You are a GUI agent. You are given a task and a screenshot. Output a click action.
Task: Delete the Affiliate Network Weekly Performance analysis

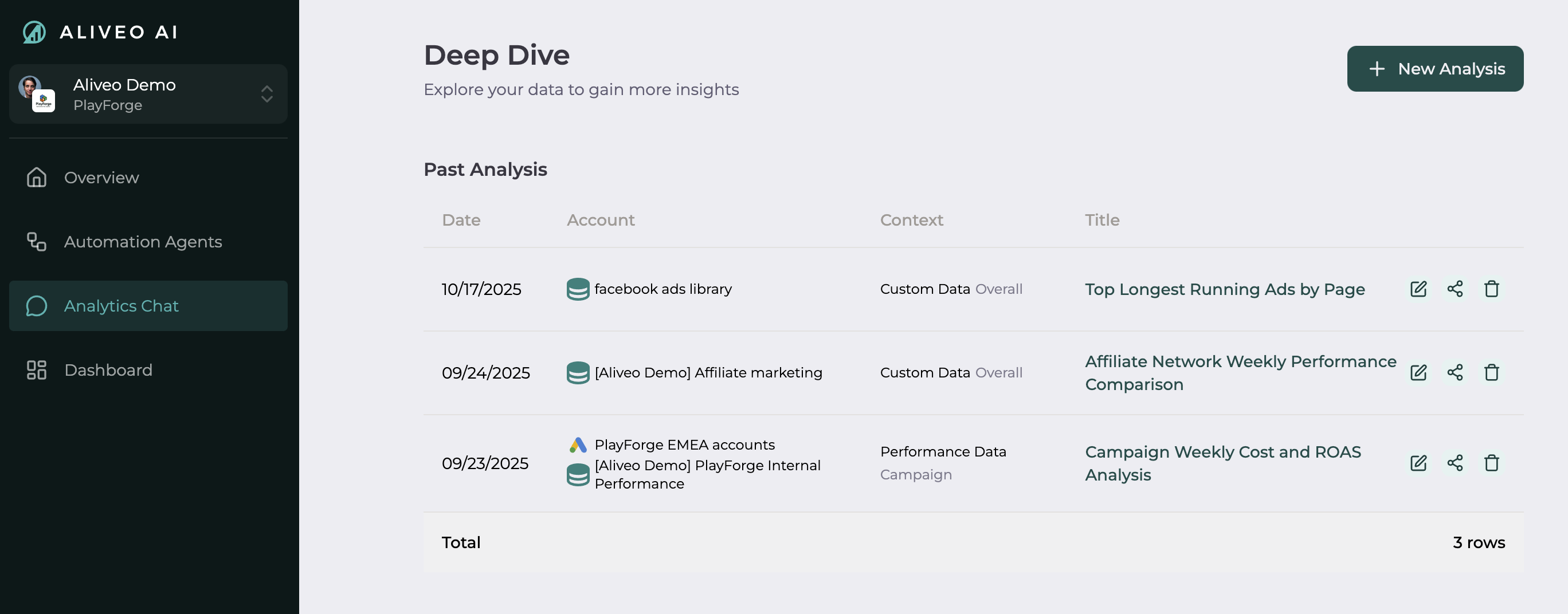(1491, 372)
